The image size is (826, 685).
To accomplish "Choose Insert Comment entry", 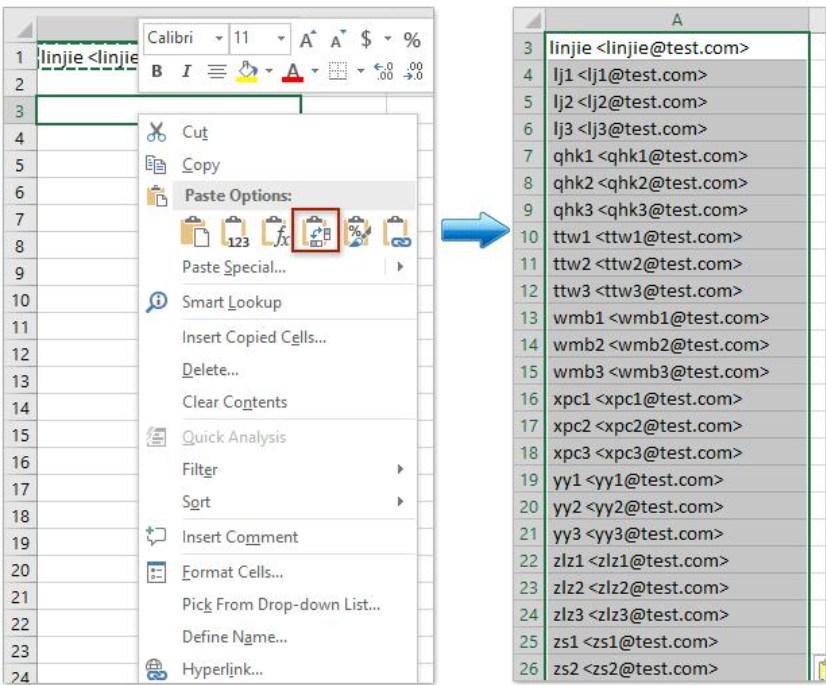I will coord(279,536).
